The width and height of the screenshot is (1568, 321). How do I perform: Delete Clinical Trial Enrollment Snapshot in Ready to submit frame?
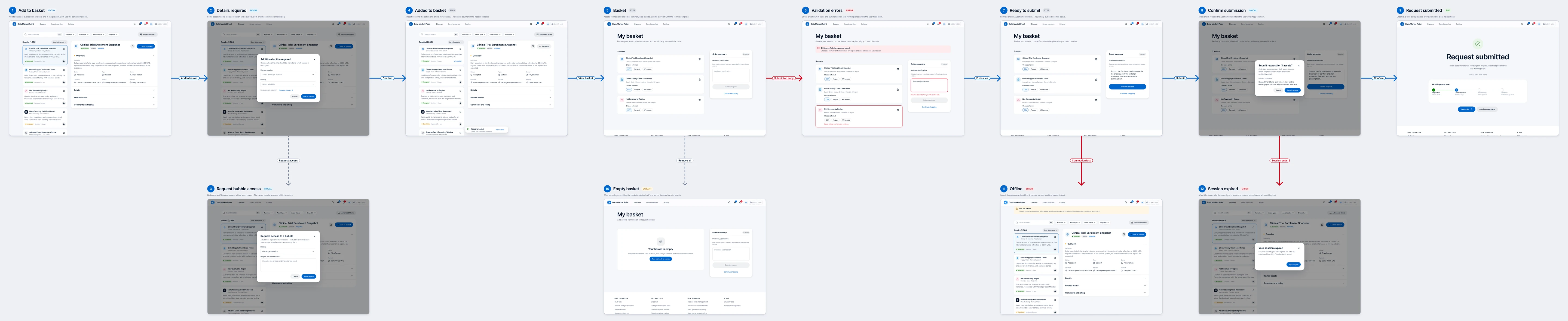[x=1096, y=59]
